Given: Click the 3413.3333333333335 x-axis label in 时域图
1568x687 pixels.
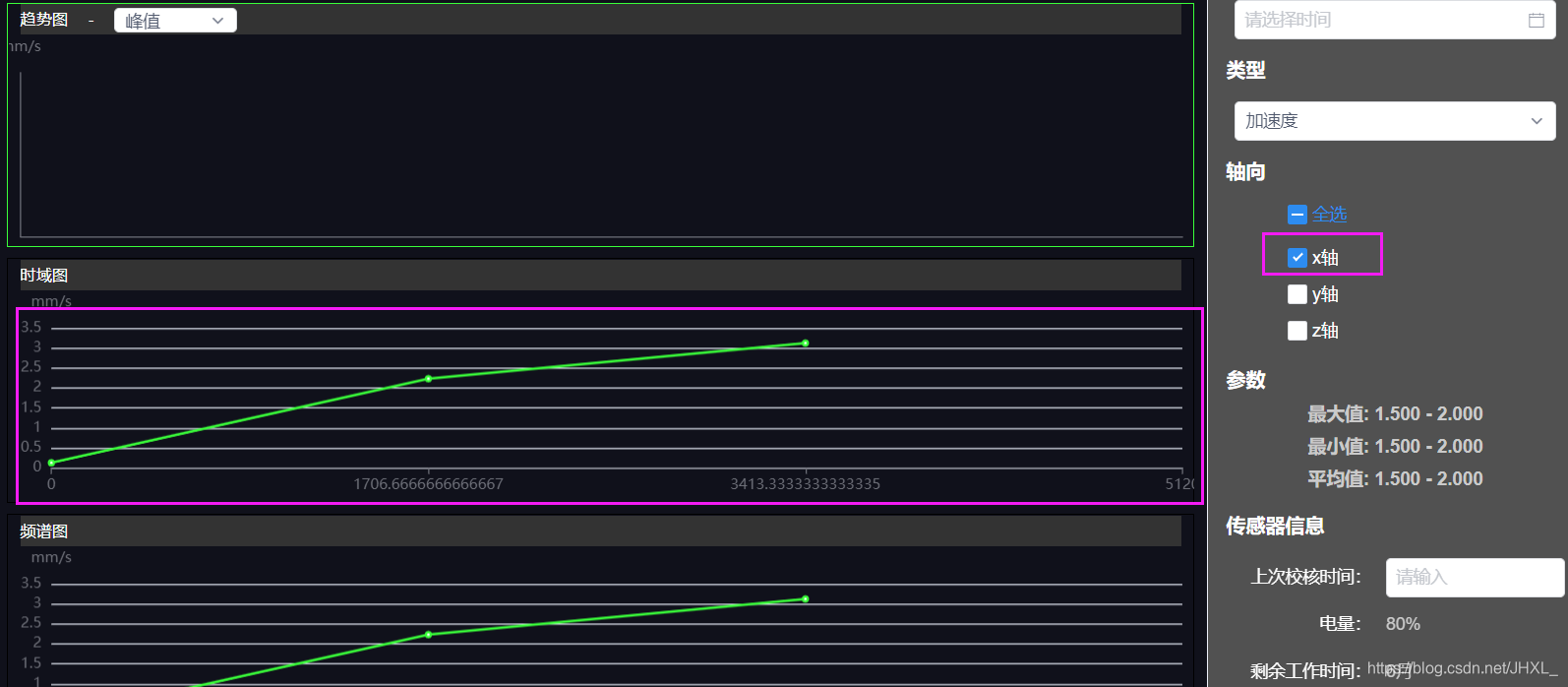Looking at the screenshot, I should pyautogui.click(x=806, y=484).
